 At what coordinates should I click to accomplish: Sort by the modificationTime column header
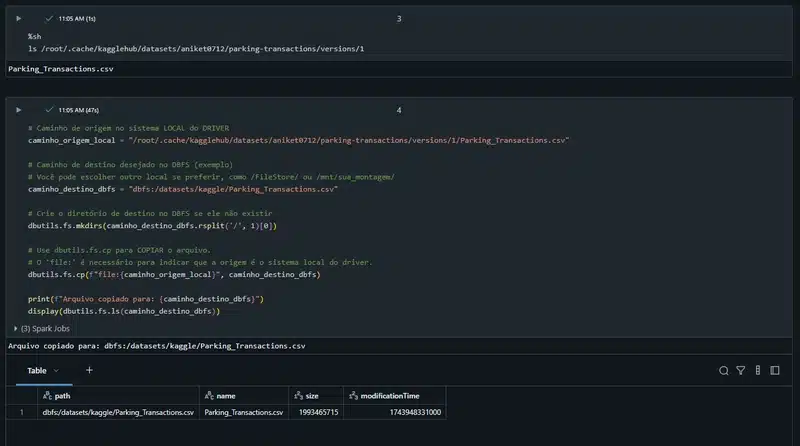(394, 395)
